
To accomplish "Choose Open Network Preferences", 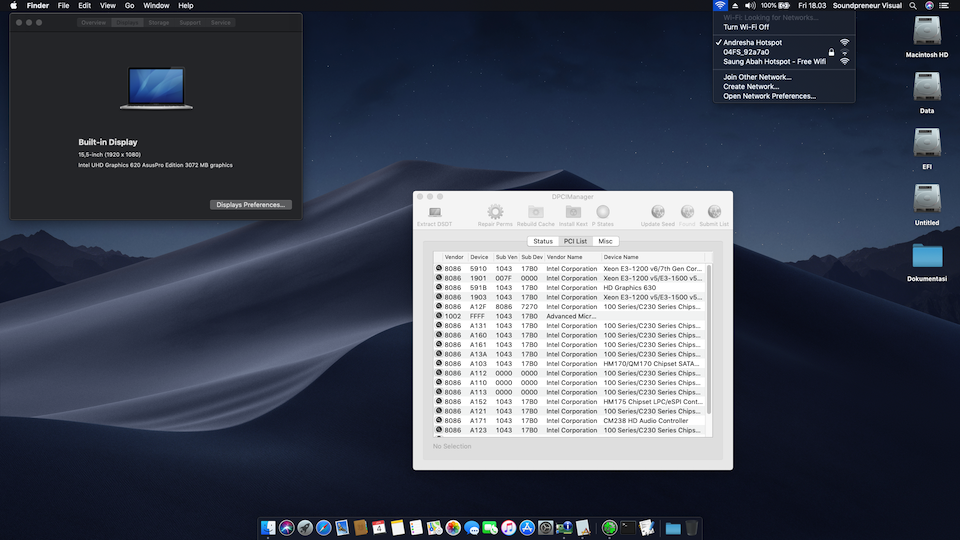I will [769, 96].
